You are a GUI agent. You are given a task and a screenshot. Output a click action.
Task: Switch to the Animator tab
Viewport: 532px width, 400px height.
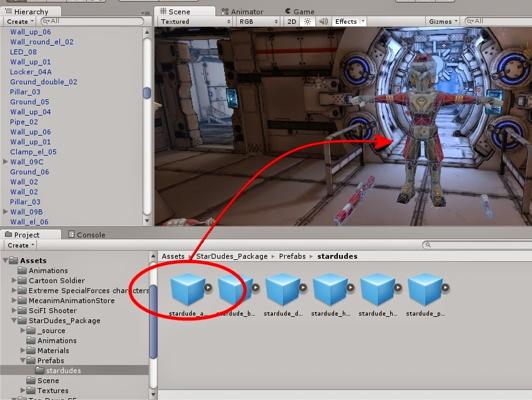[242, 12]
